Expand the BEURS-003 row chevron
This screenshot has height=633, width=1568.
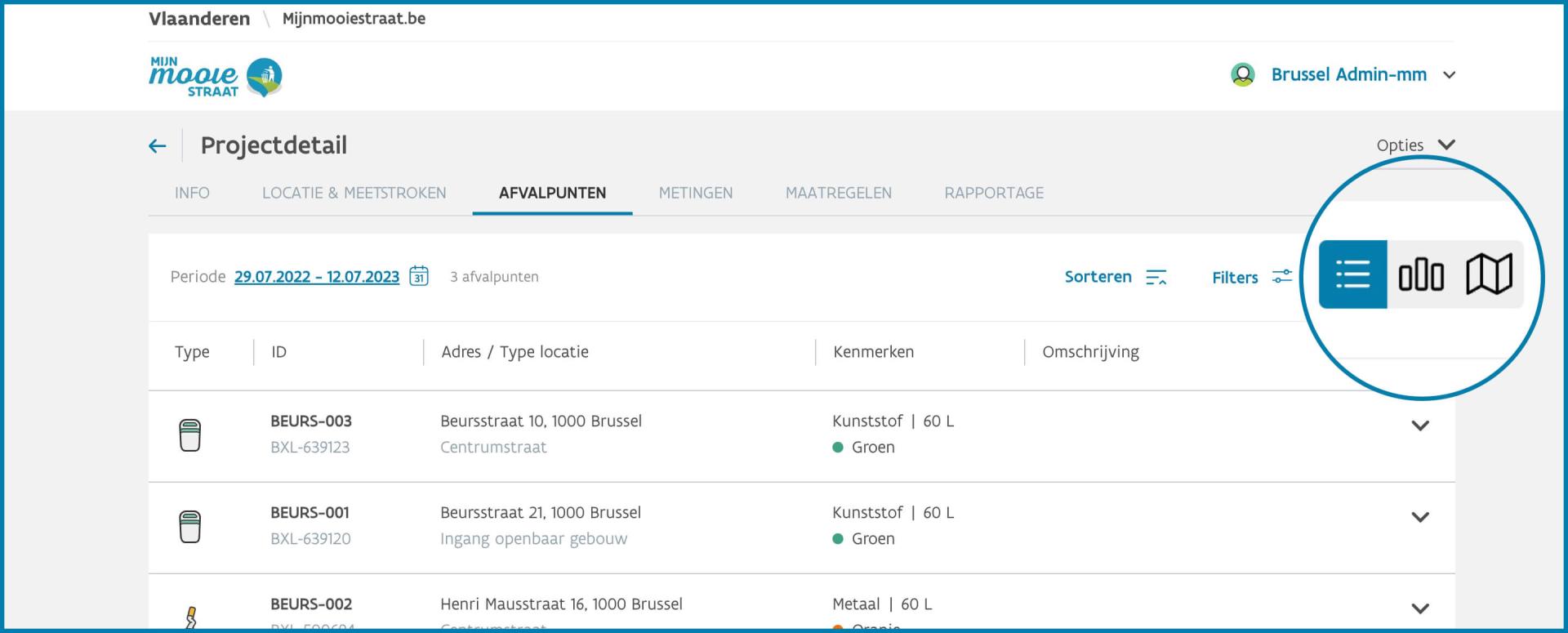tap(1420, 426)
